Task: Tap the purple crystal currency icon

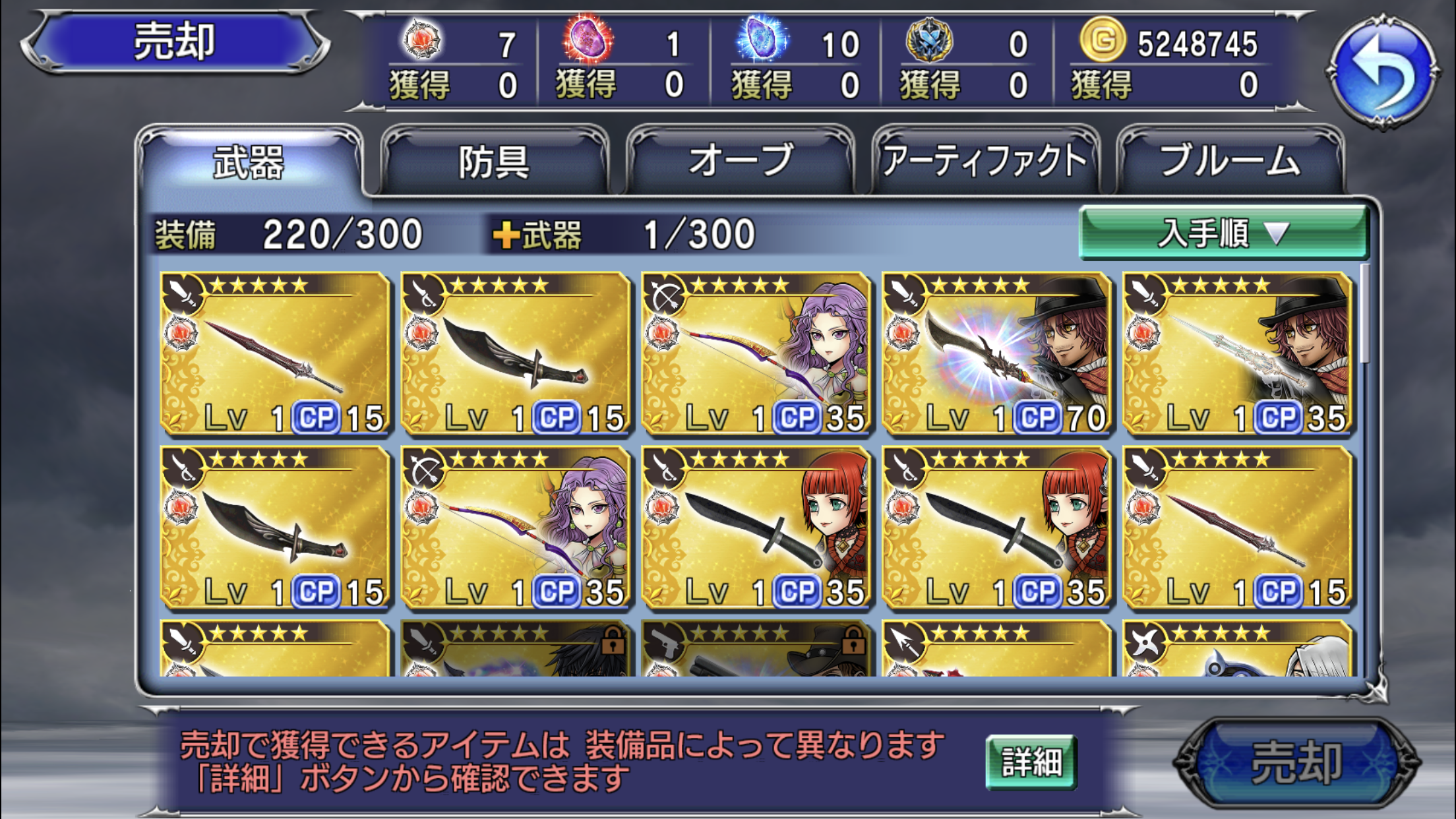Action: 588,39
